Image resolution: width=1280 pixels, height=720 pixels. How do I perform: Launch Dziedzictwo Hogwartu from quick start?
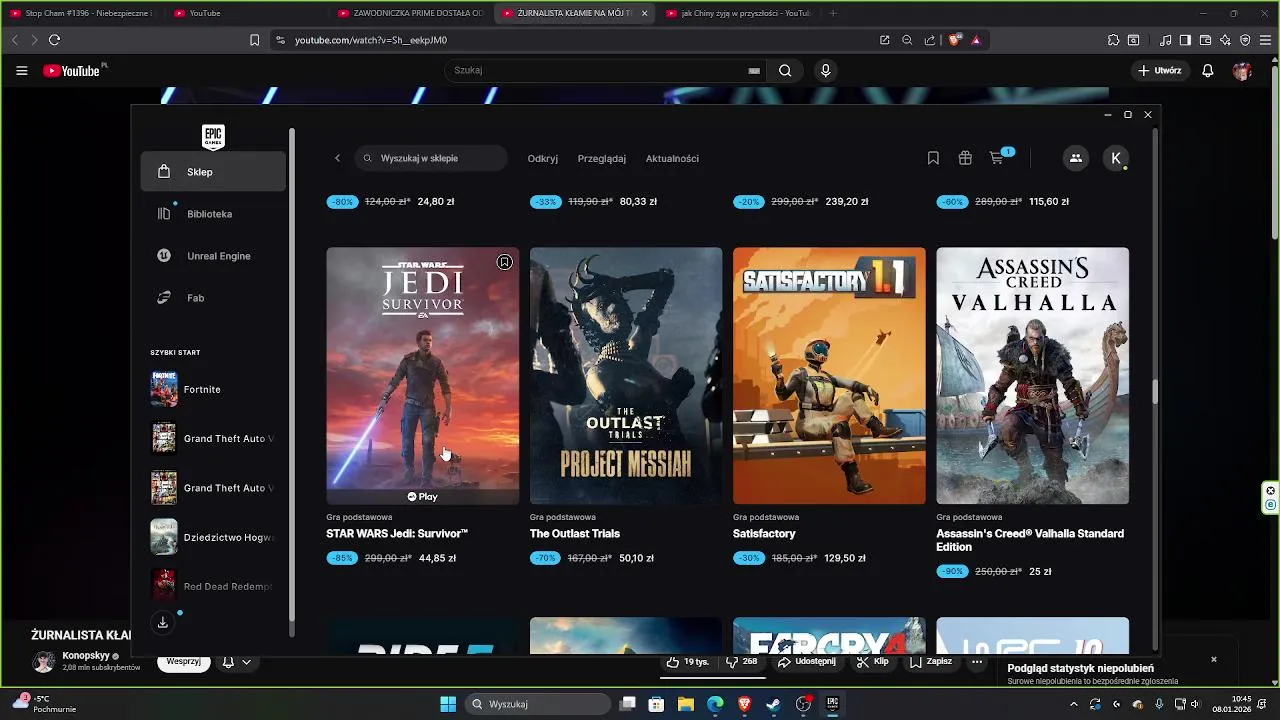(x=213, y=537)
